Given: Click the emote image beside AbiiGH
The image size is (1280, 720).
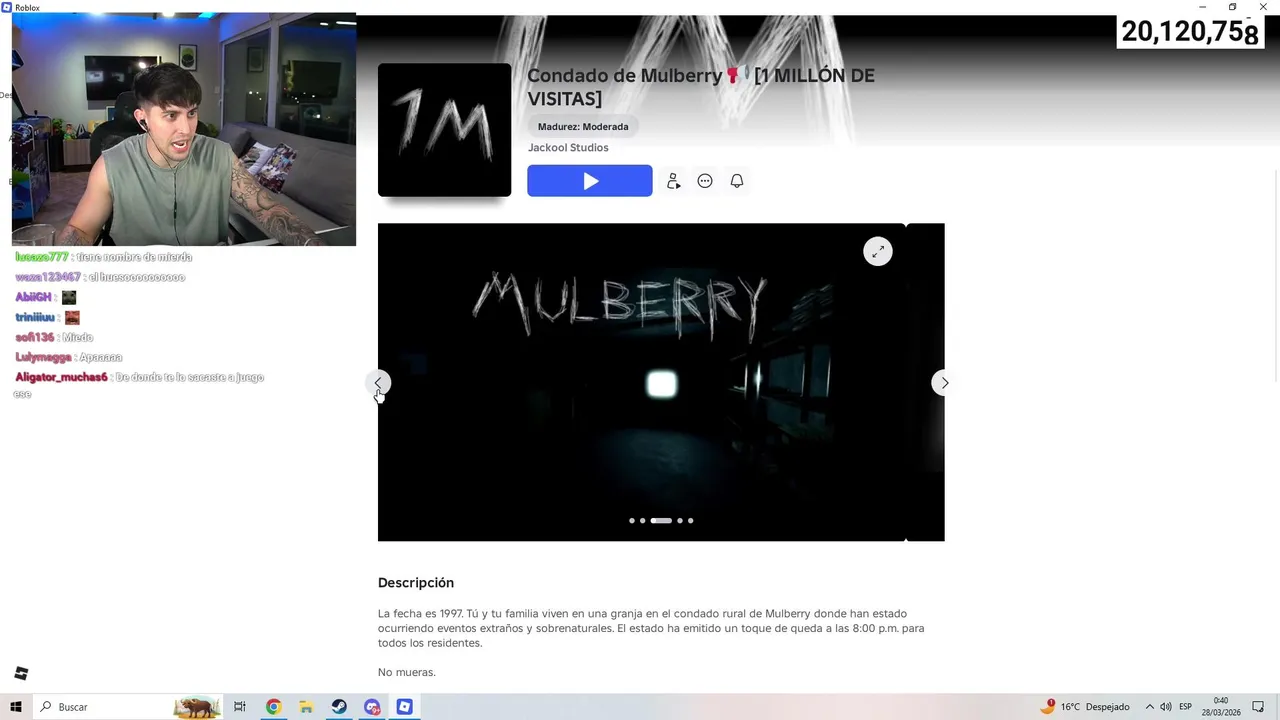Looking at the screenshot, I should pos(69,297).
